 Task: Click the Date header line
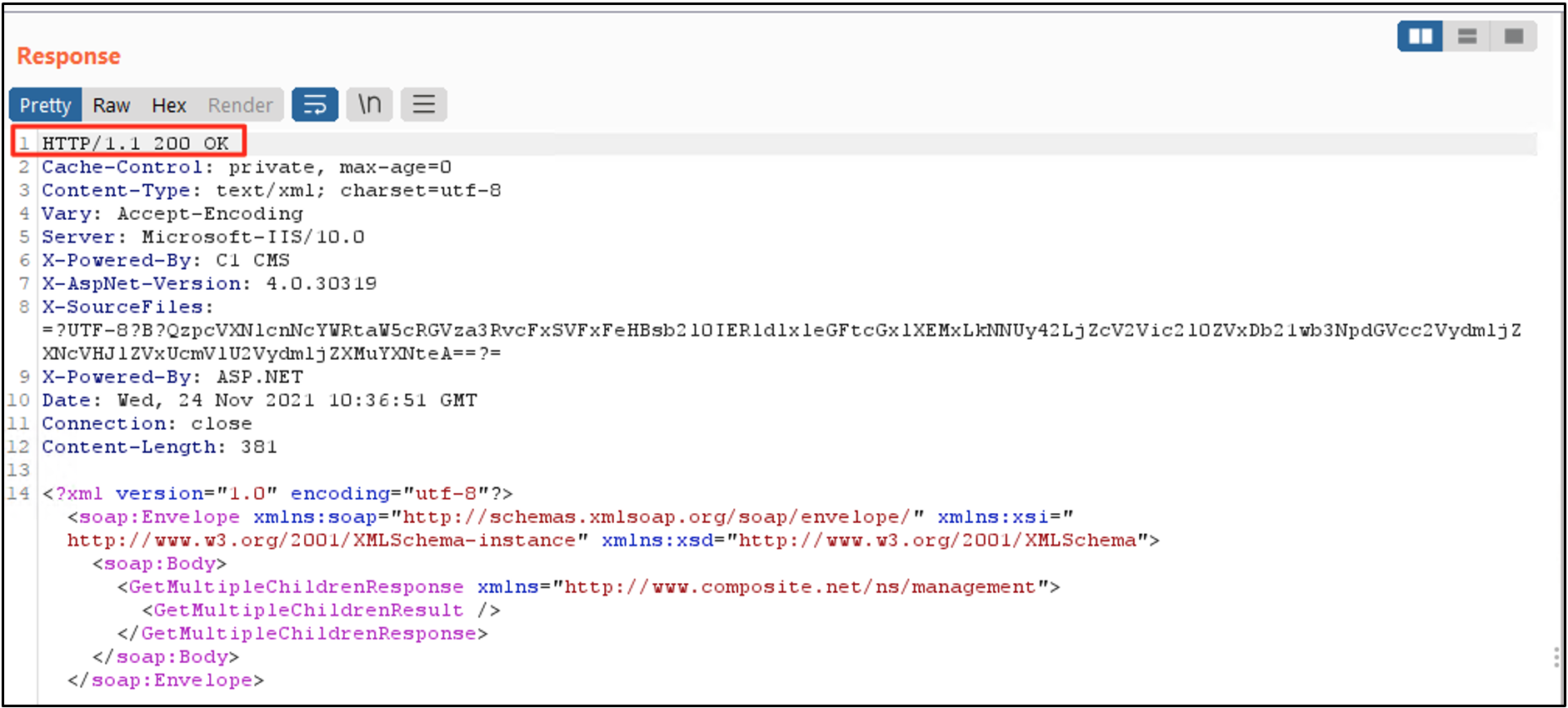[x=260, y=400]
